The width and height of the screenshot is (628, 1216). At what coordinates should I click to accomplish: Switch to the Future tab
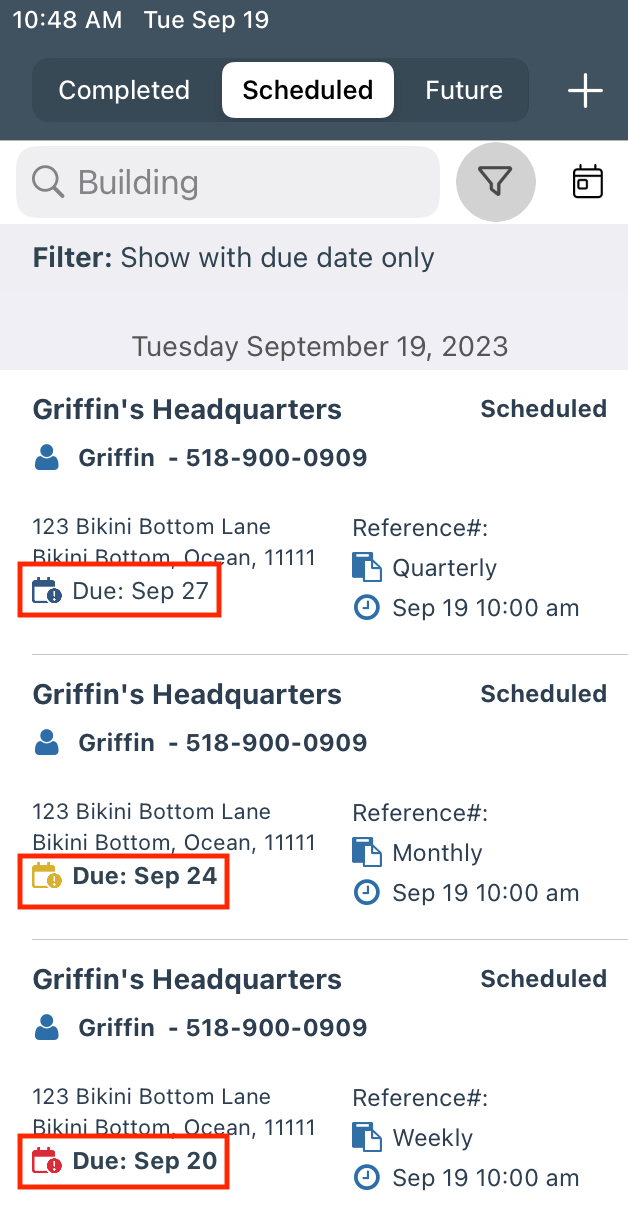(464, 90)
